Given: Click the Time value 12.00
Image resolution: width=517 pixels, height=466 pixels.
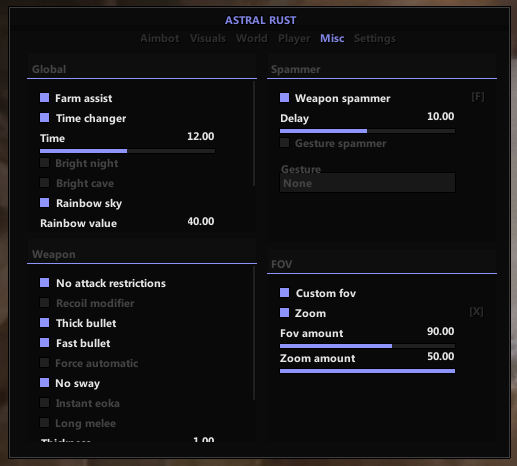Looking at the screenshot, I should (201, 136).
